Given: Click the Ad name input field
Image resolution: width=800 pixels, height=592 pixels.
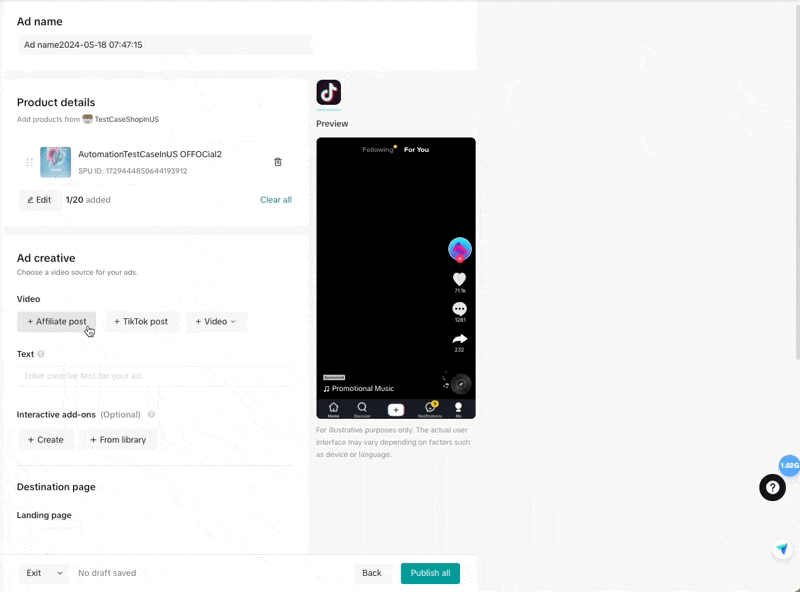Looking at the screenshot, I should (165, 45).
